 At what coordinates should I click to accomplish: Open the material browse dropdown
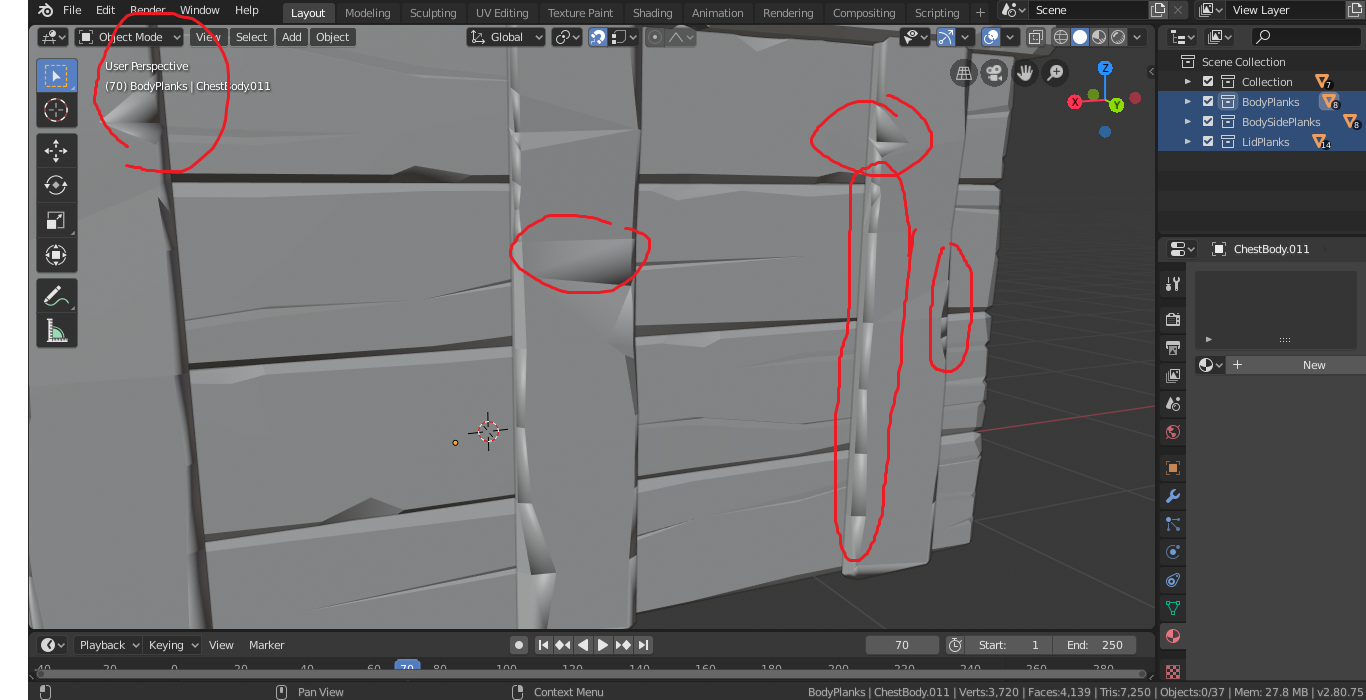point(1211,365)
